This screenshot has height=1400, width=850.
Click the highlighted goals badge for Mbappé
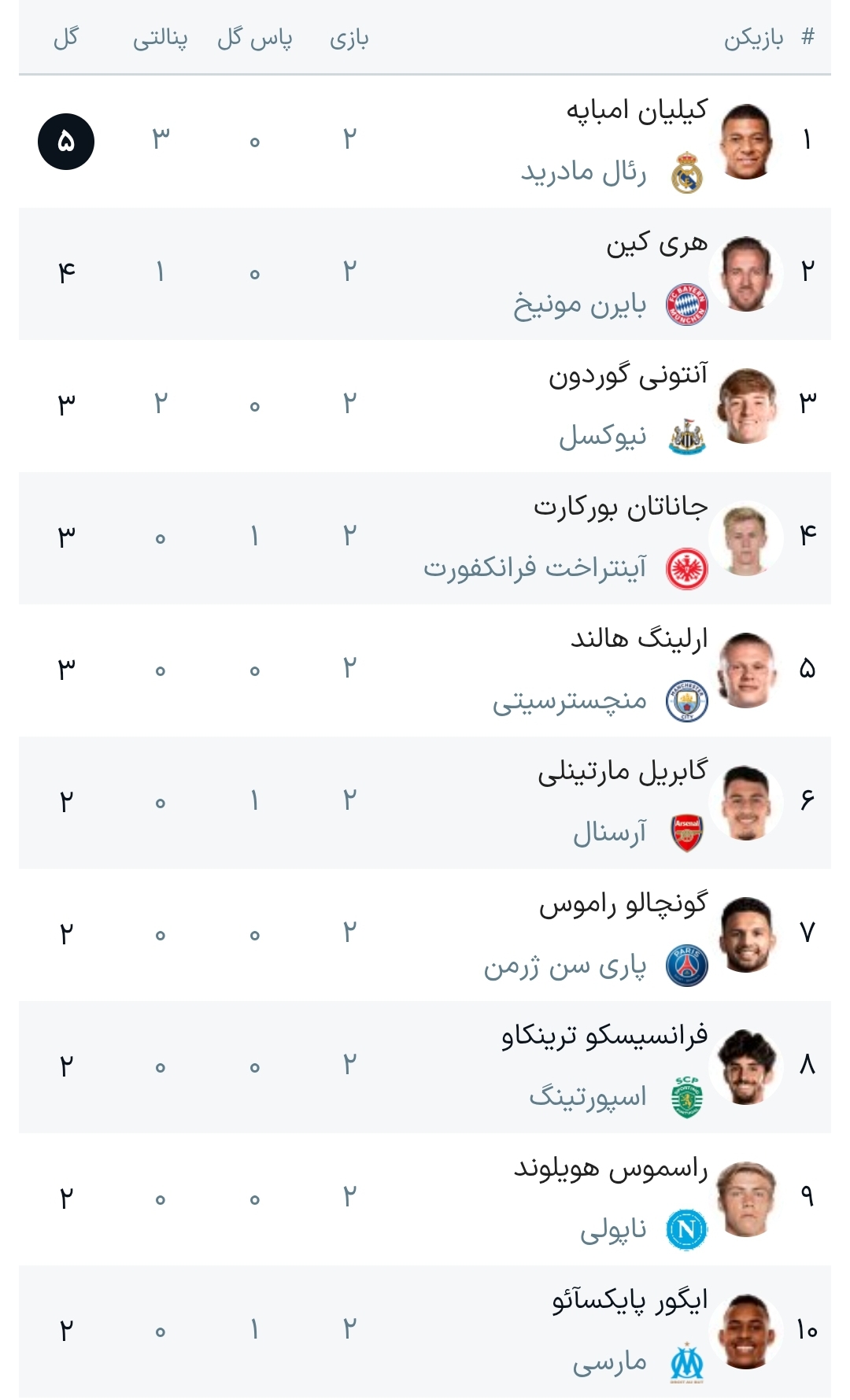(66, 142)
